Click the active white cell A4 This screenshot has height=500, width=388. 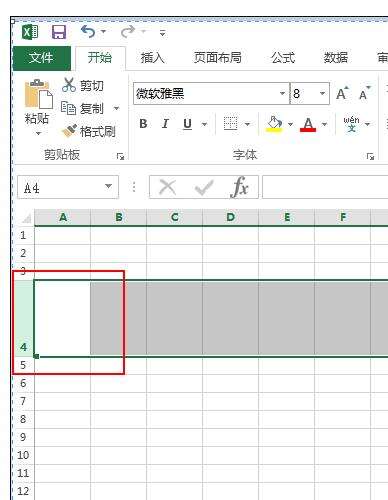point(62,318)
